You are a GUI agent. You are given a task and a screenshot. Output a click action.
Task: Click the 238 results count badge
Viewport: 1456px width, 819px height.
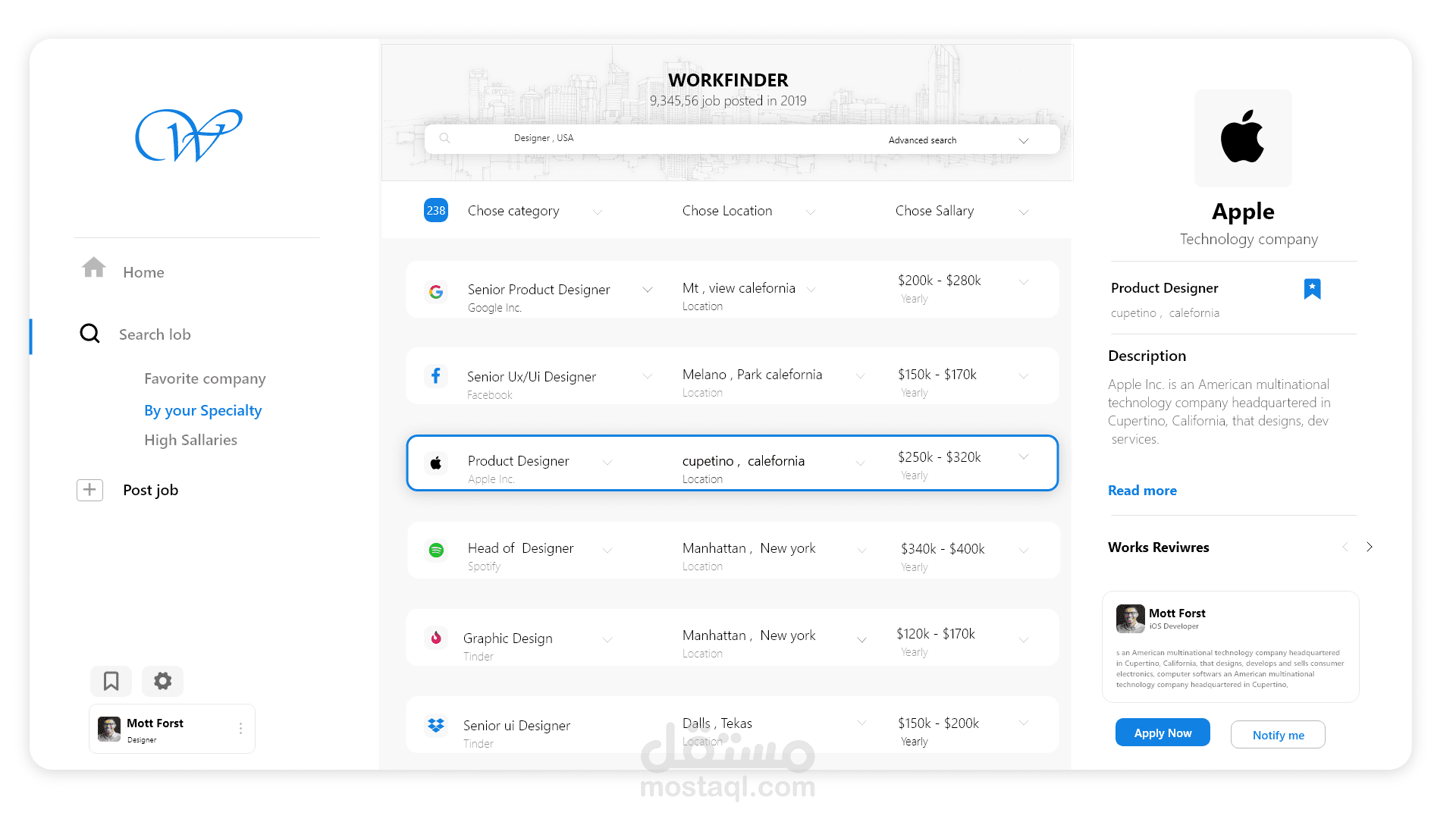(x=436, y=210)
